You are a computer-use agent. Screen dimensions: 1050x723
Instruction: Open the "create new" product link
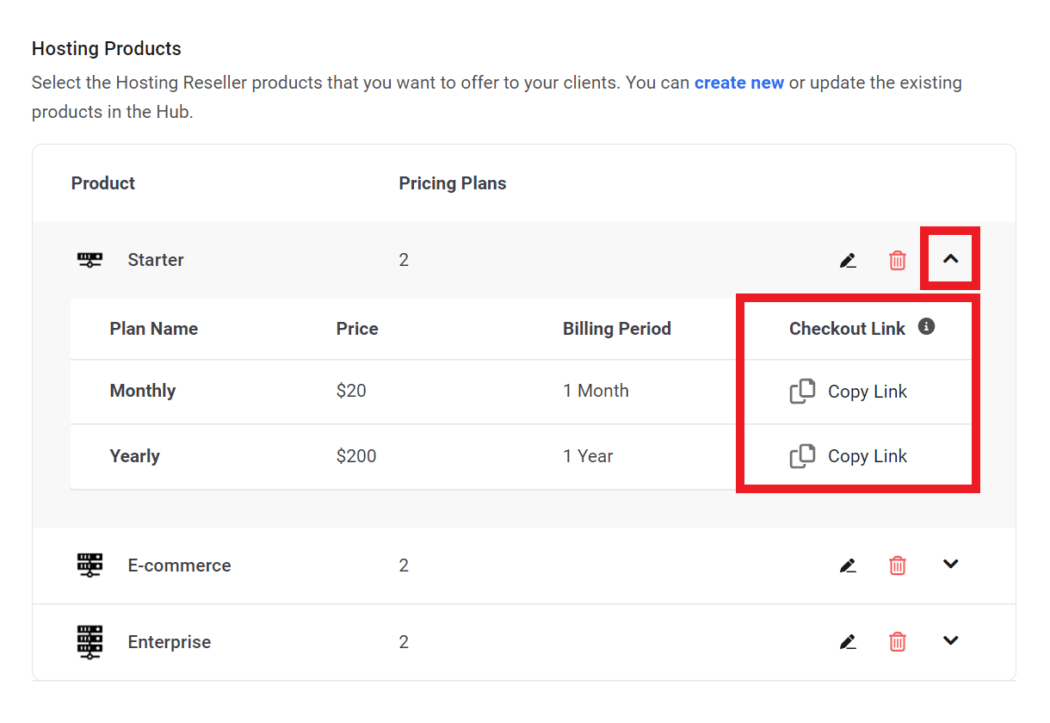pyautogui.click(x=739, y=83)
